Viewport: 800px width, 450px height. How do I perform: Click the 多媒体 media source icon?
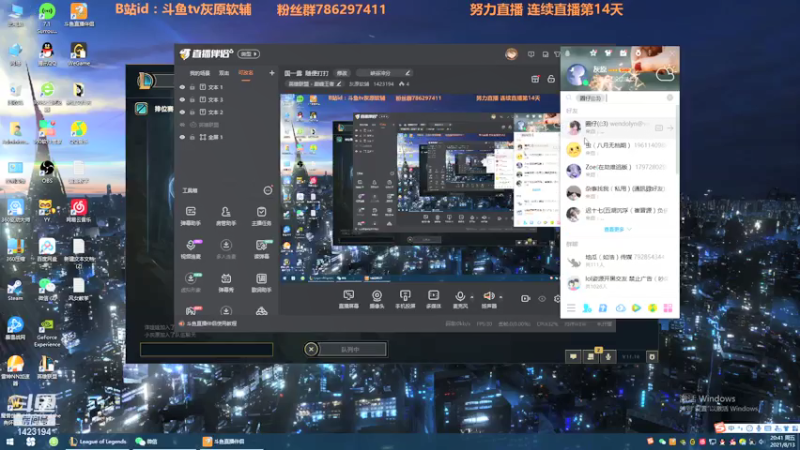click(x=433, y=299)
